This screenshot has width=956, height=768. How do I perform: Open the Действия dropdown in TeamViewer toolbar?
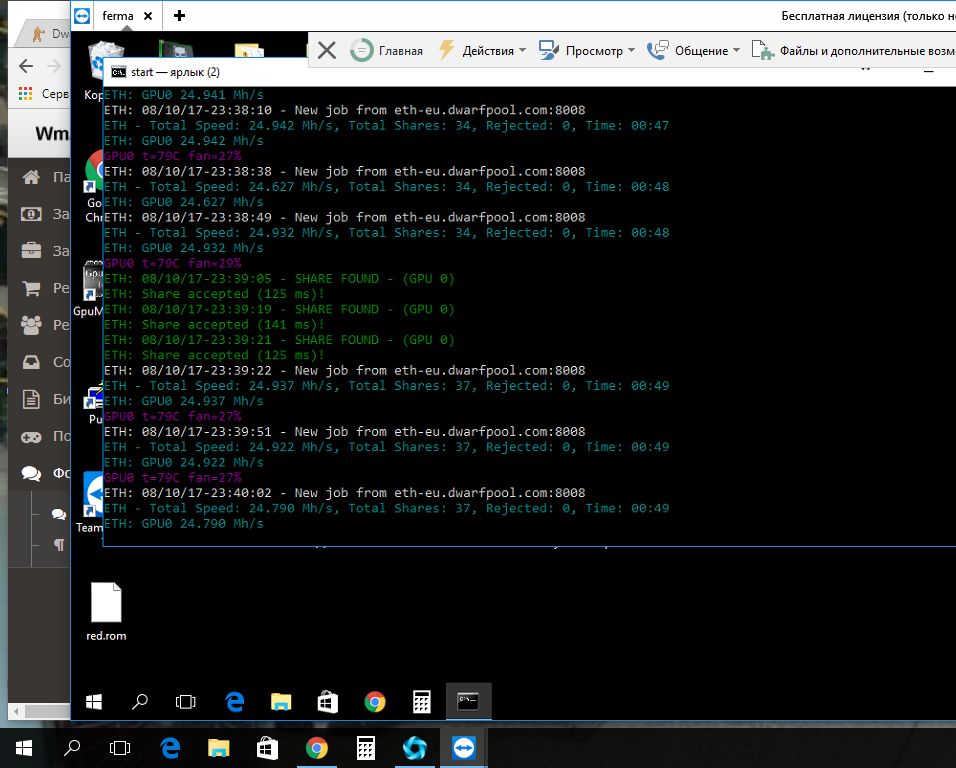coord(482,50)
